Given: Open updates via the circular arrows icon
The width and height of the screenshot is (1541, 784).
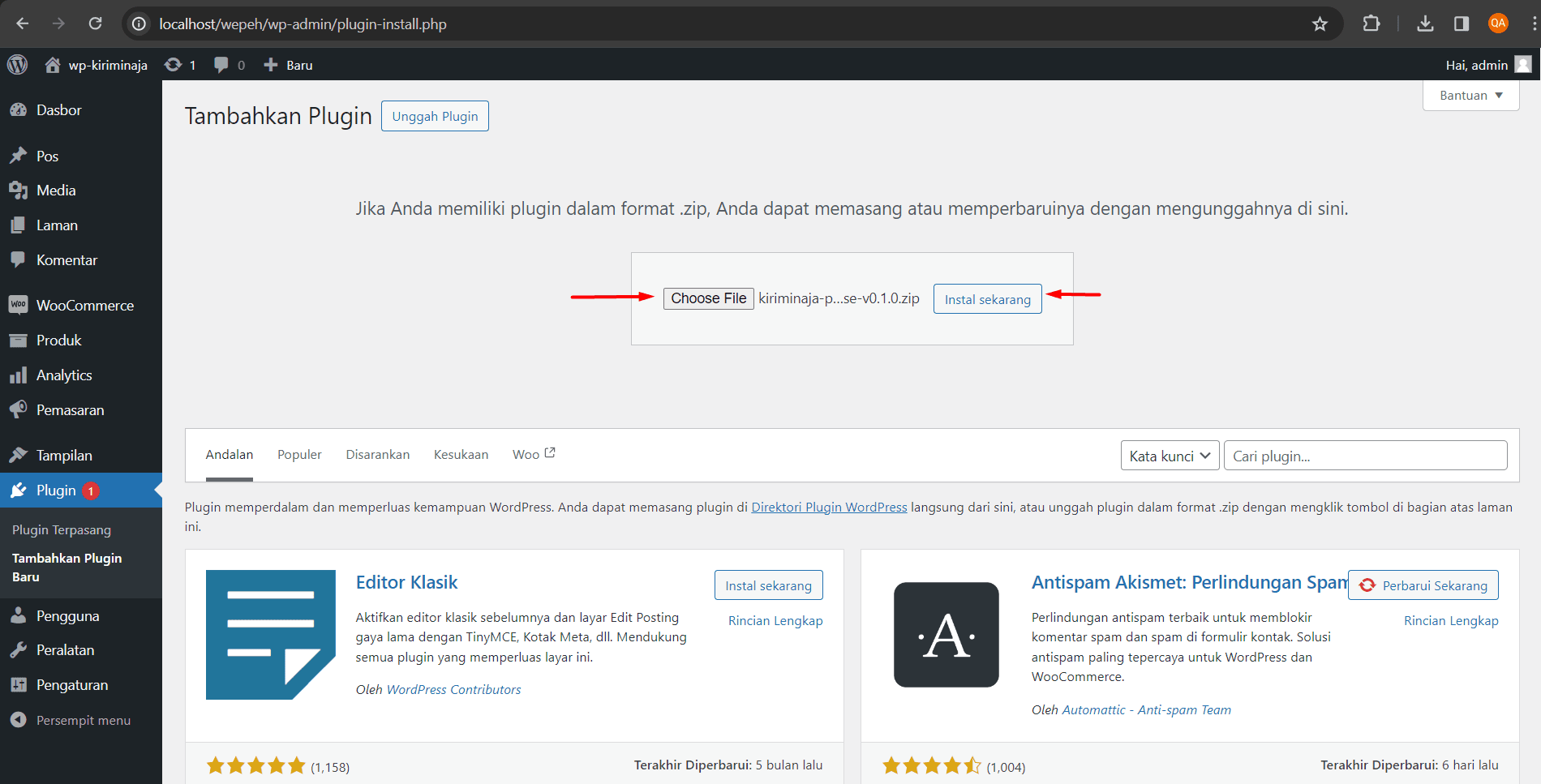Looking at the screenshot, I should tap(173, 64).
